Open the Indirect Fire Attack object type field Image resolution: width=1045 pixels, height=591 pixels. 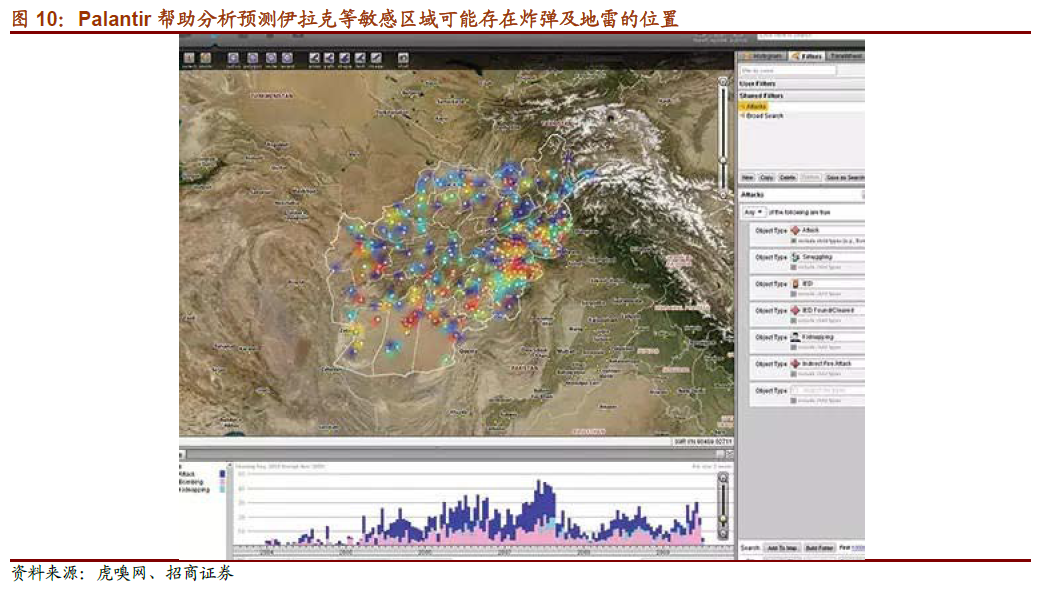coord(827,364)
